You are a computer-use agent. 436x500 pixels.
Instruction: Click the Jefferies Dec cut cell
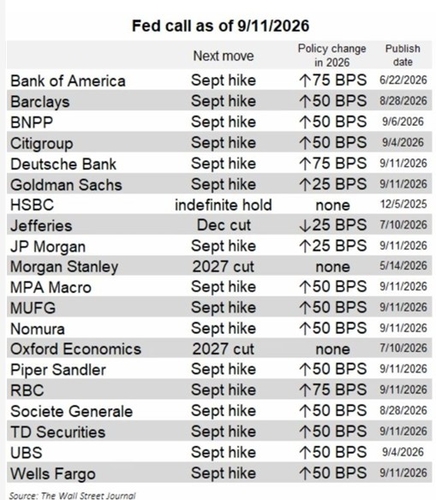tap(224, 225)
